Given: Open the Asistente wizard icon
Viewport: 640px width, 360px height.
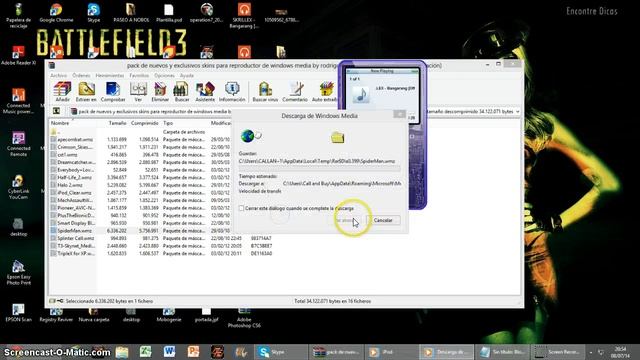Looking at the screenshot, I should (205, 92).
